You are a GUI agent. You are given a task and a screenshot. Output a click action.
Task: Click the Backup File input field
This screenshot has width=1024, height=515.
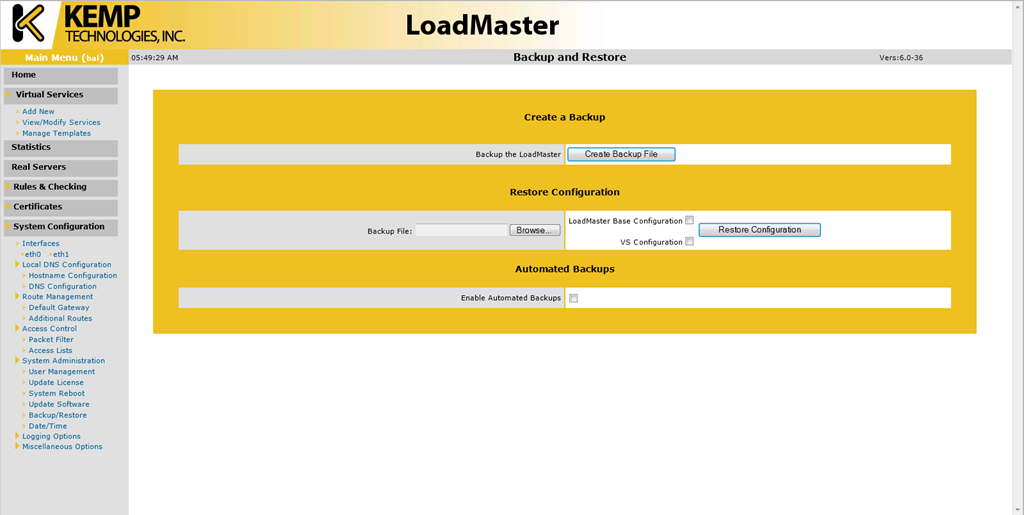(461, 230)
